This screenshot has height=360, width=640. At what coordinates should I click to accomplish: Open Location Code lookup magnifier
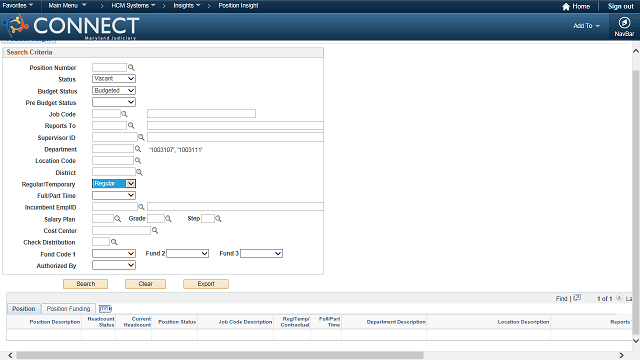138,160
